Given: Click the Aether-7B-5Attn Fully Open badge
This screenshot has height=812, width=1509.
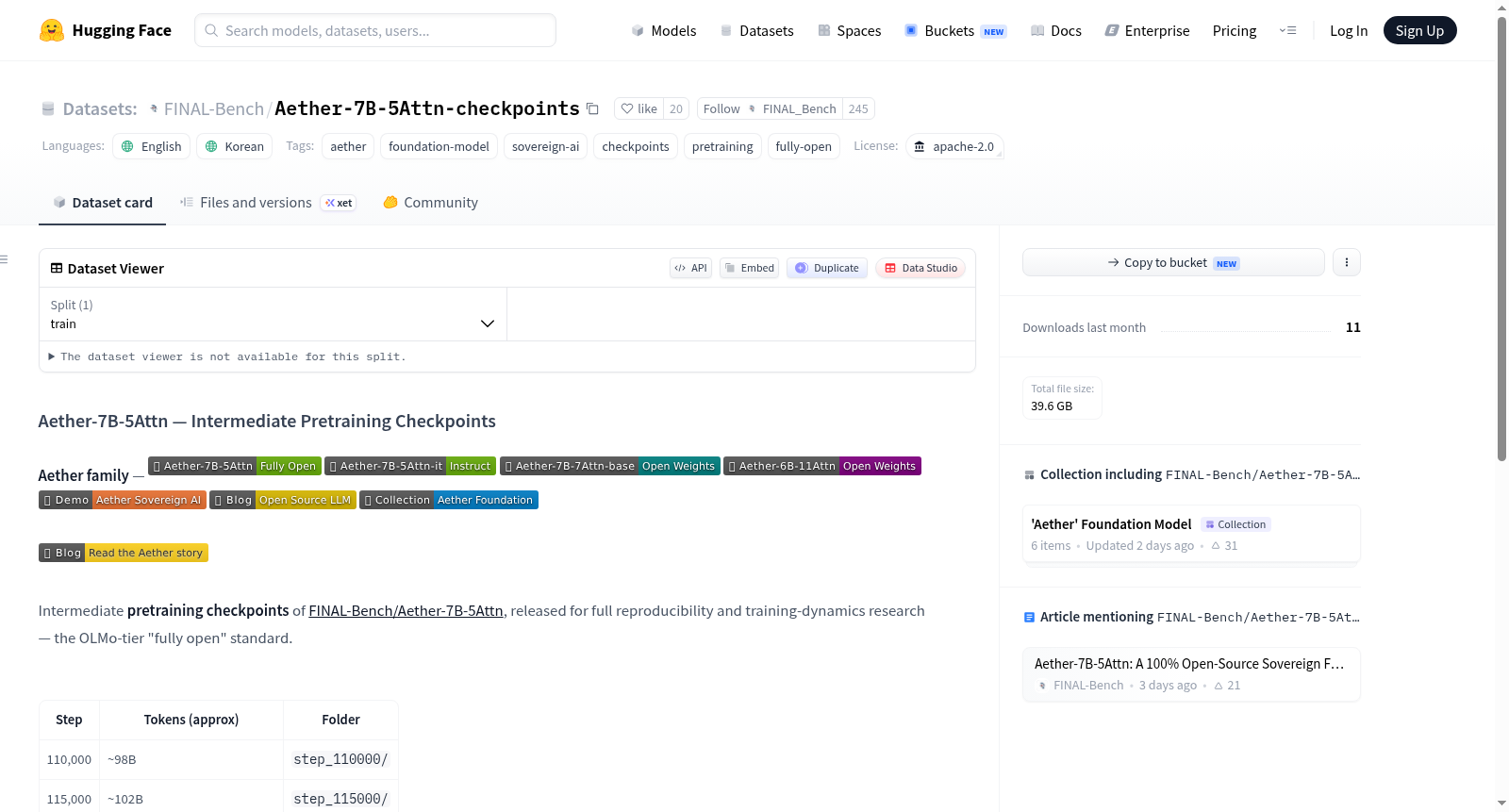Looking at the screenshot, I should 235,466.
